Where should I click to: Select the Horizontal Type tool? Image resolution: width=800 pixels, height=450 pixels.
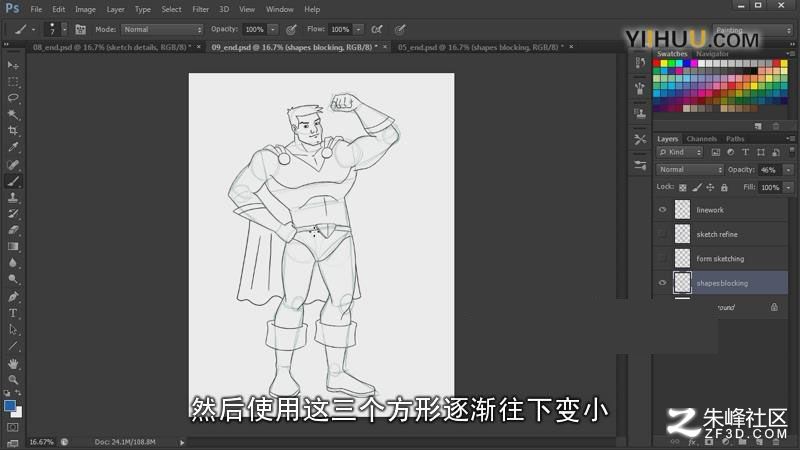[x=13, y=313]
